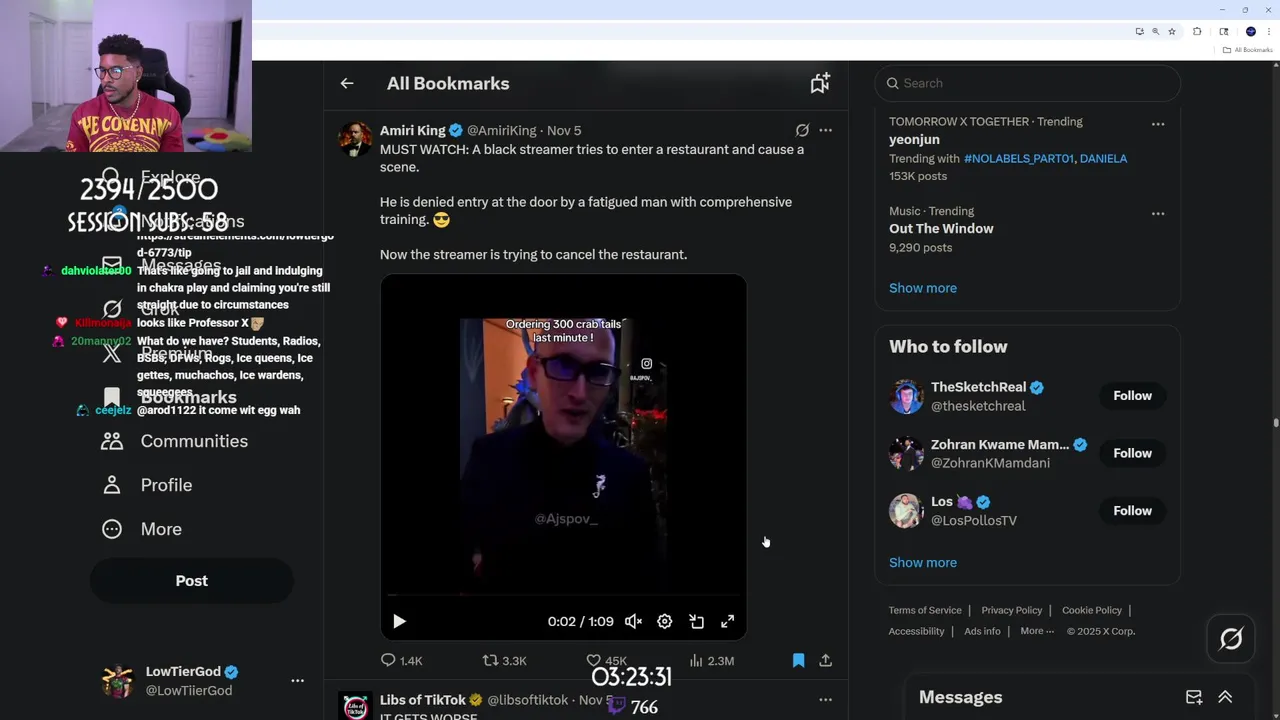The width and height of the screenshot is (1280, 720).
Task: Go back using the All Bookmarks arrow
Action: pos(347,83)
